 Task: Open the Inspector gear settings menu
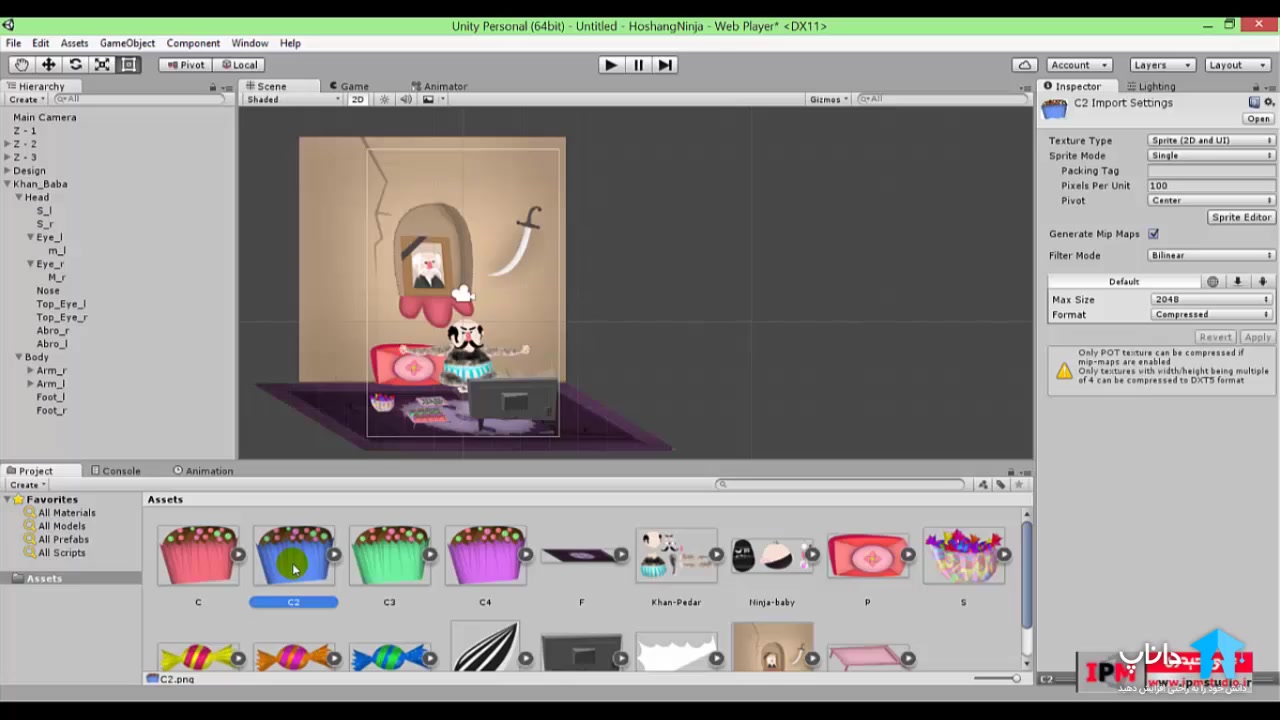1270,102
